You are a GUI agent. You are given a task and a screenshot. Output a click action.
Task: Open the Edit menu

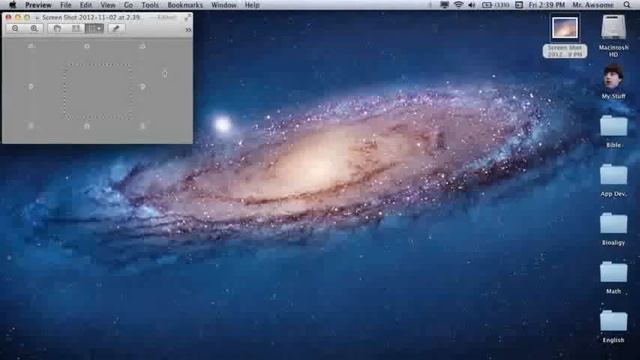86,5
